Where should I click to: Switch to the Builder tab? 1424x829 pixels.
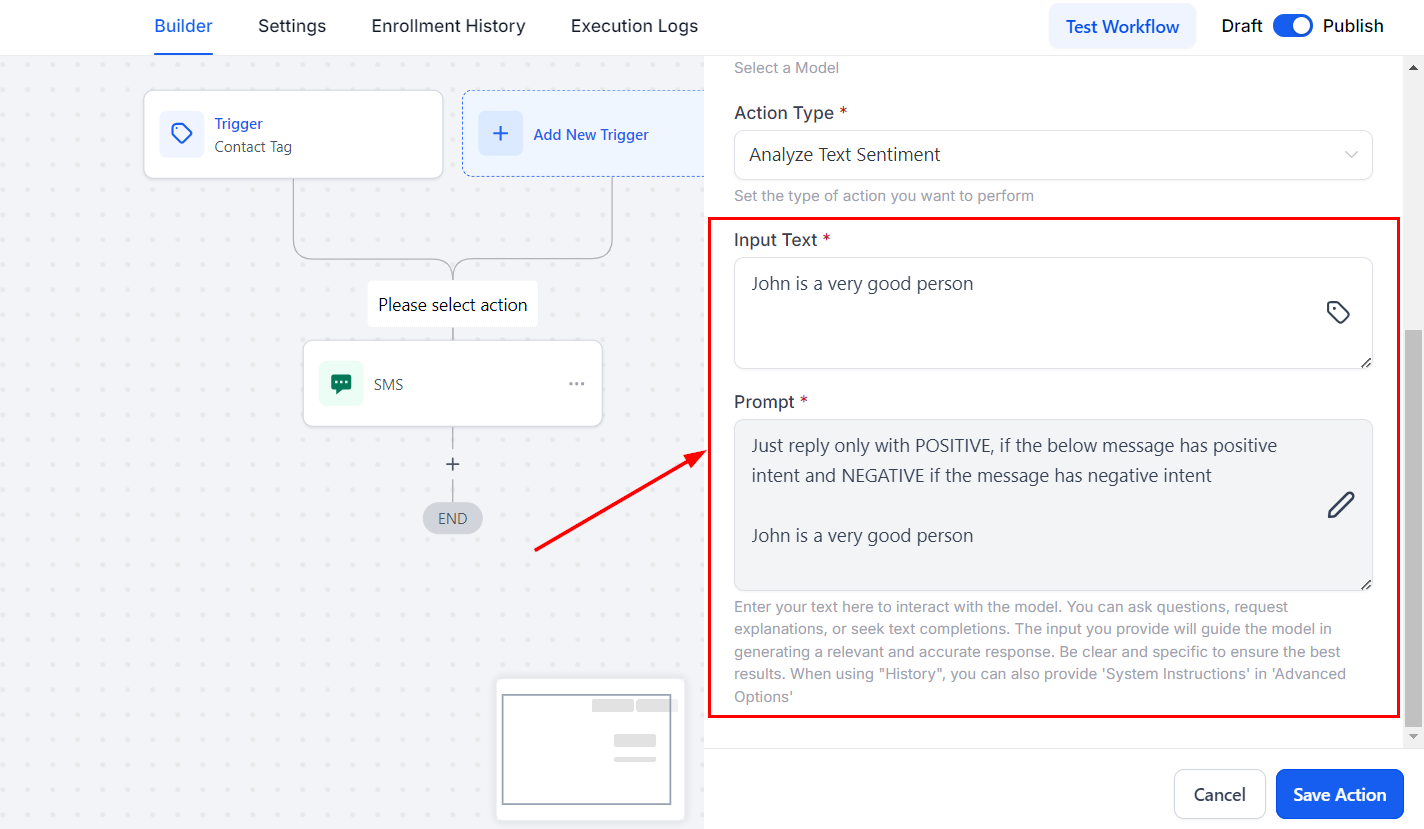click(x=183, y=26)
